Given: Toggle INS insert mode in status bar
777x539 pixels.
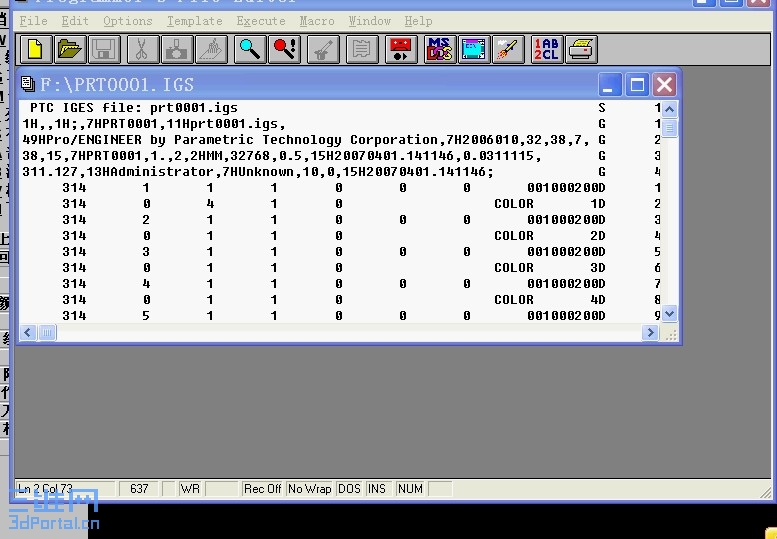Looking at the screenshot, I should (x=377, y=489).
